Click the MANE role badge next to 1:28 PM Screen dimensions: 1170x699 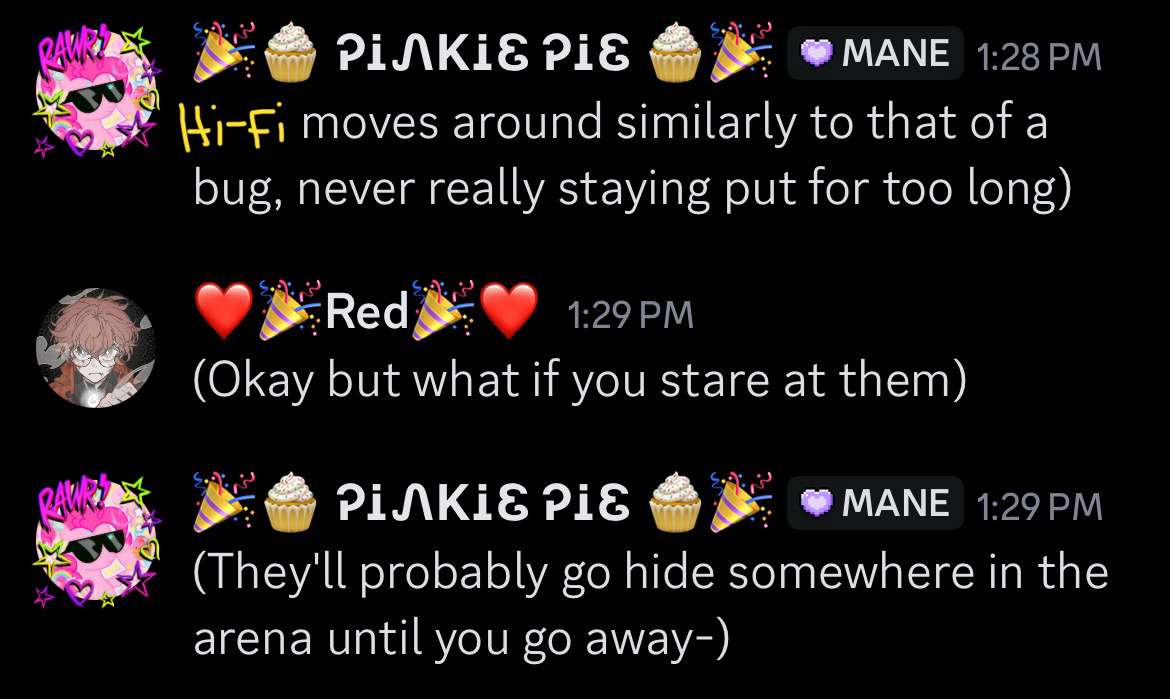(875, 53)
